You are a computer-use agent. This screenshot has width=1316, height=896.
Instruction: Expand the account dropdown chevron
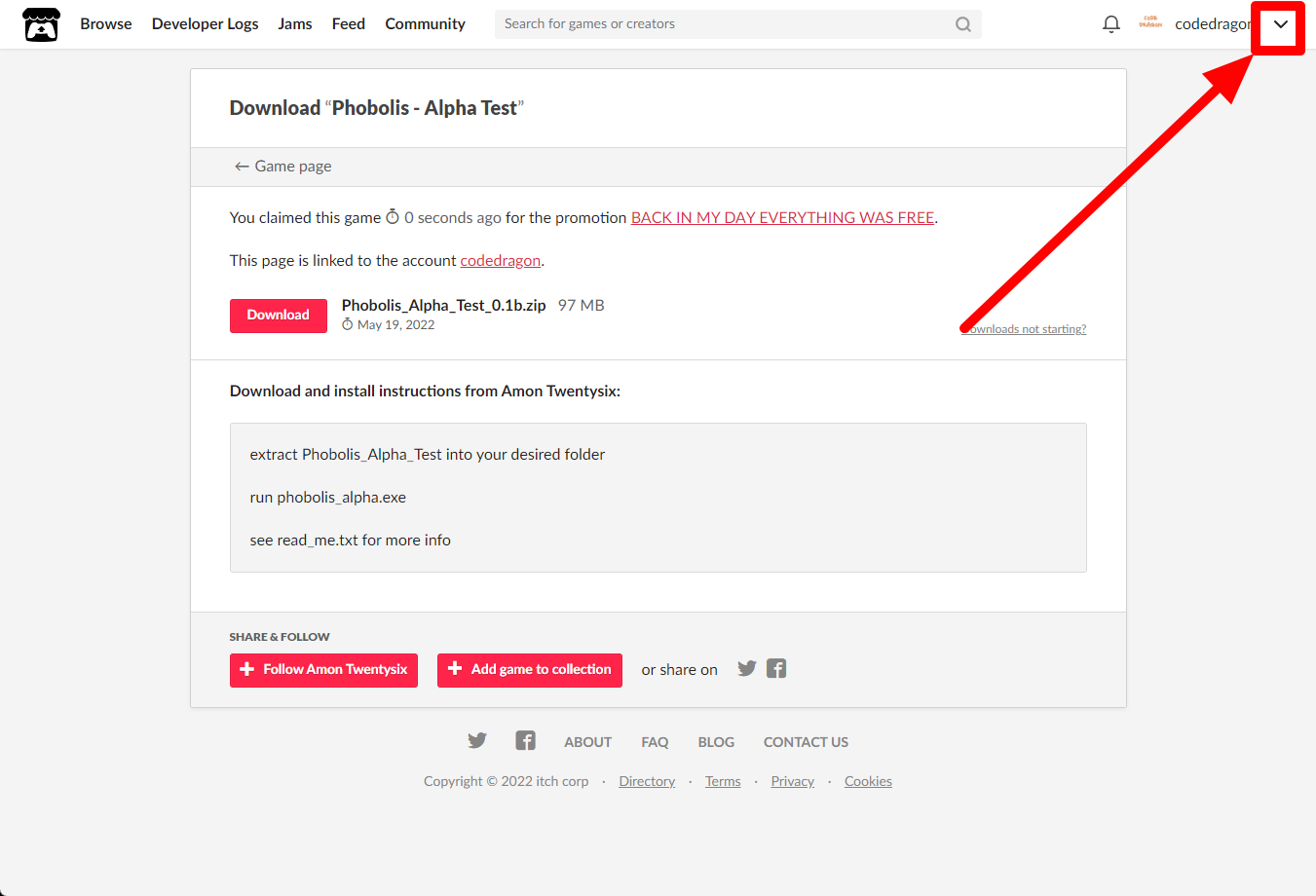pos(1280,24)
